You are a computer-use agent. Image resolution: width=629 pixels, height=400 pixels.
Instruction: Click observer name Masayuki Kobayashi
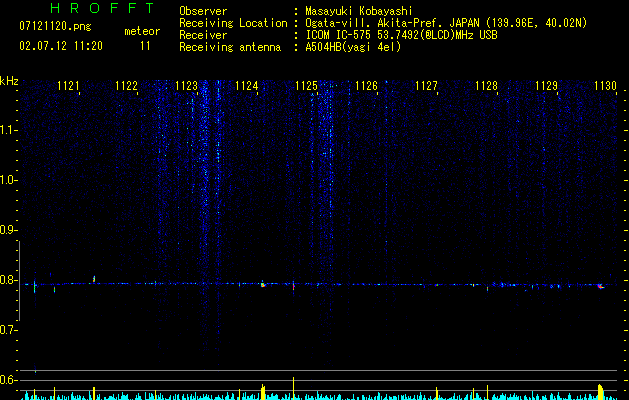click(x=359, y=12)
